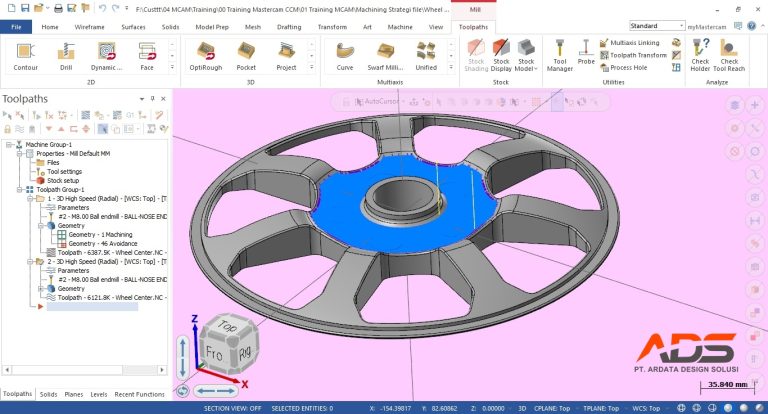Image resolution: width=768 pixels, height=414 pixels.
Task: Toggle Stock Shading
Action: pyautogui.click(x=476, y=55)
